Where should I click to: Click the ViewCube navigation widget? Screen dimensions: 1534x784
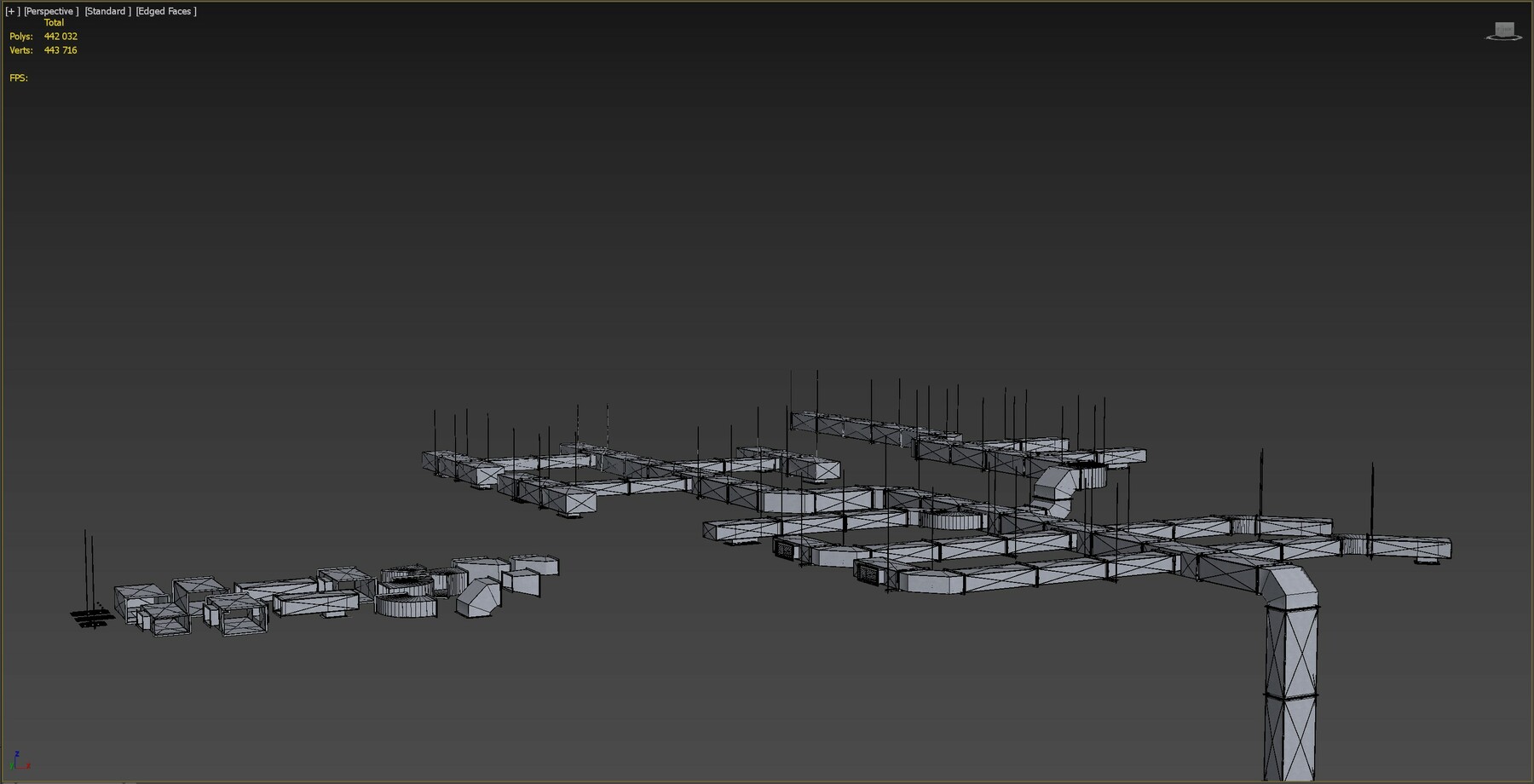pyautogui.click(x=1504, y=32)
